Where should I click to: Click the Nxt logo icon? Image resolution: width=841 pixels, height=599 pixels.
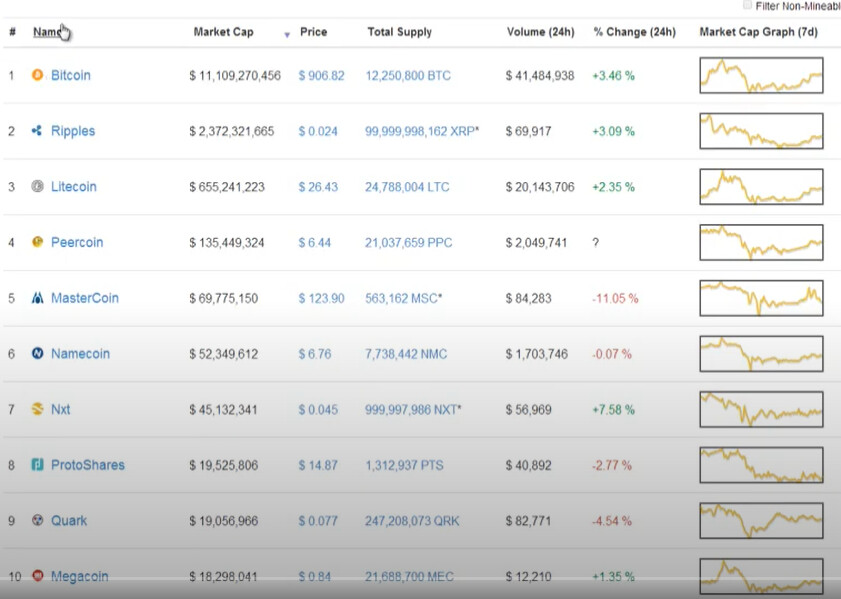point(38,409)
